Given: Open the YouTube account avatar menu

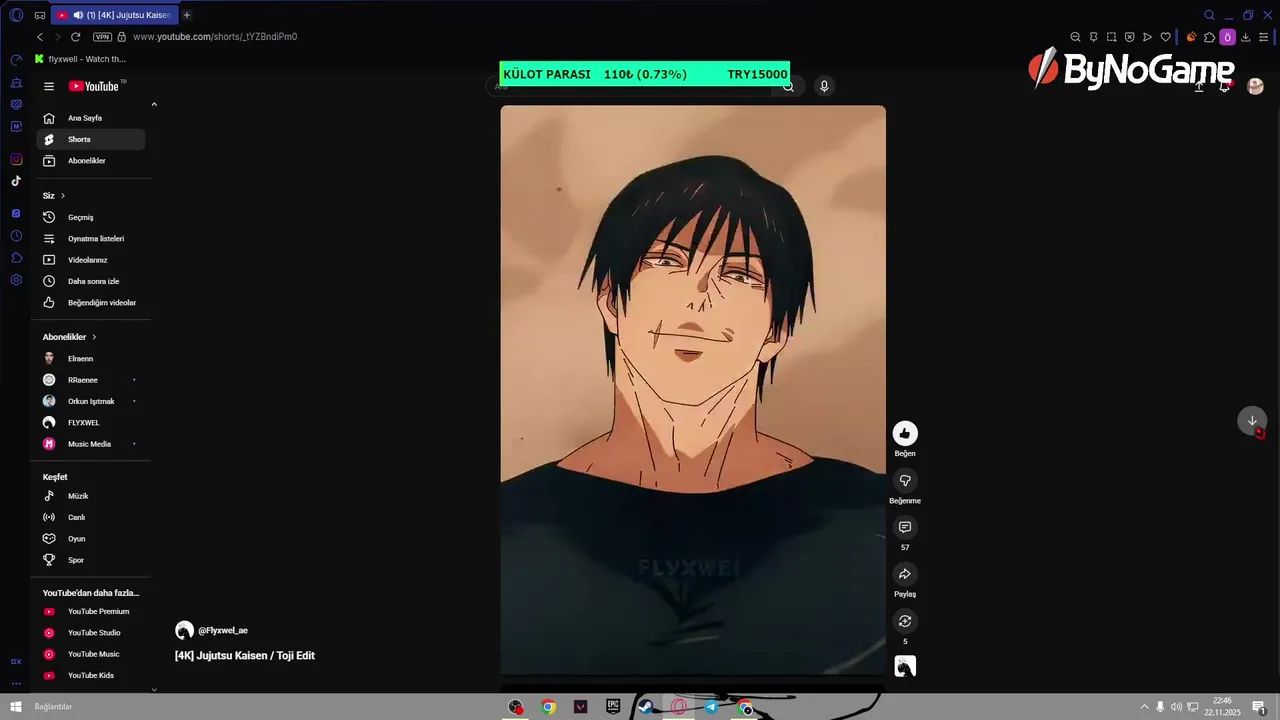Looking at the screenshot, I should (1256, 86).
